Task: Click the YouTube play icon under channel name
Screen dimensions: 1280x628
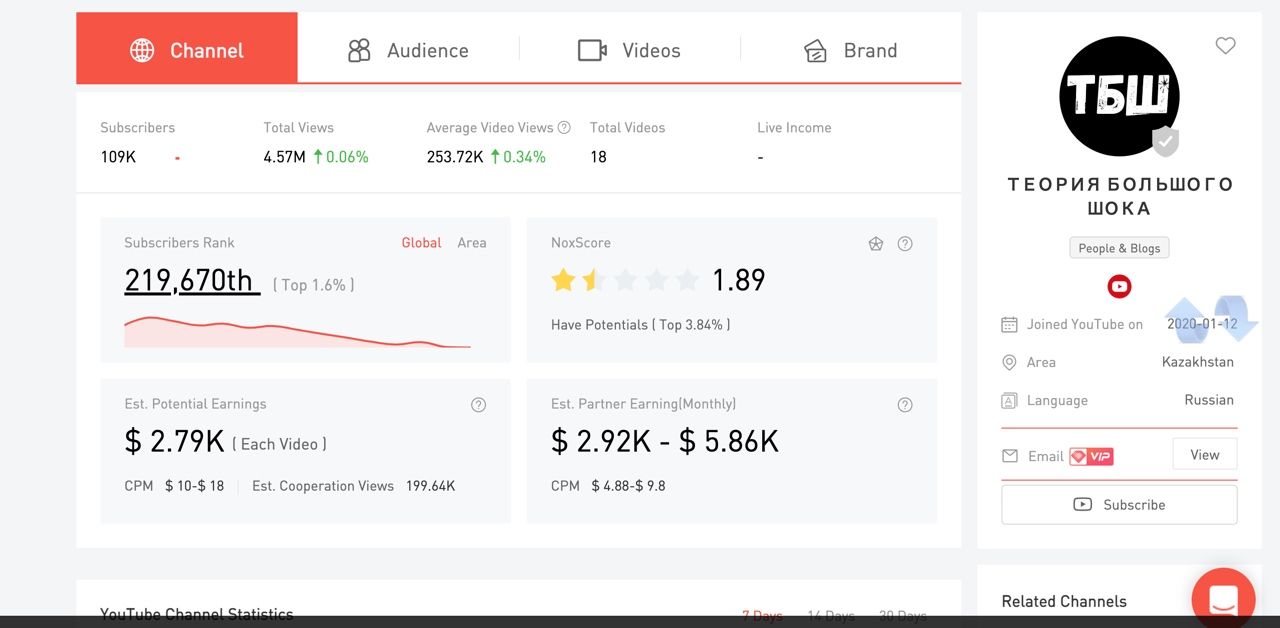Action: [1119, 286]
